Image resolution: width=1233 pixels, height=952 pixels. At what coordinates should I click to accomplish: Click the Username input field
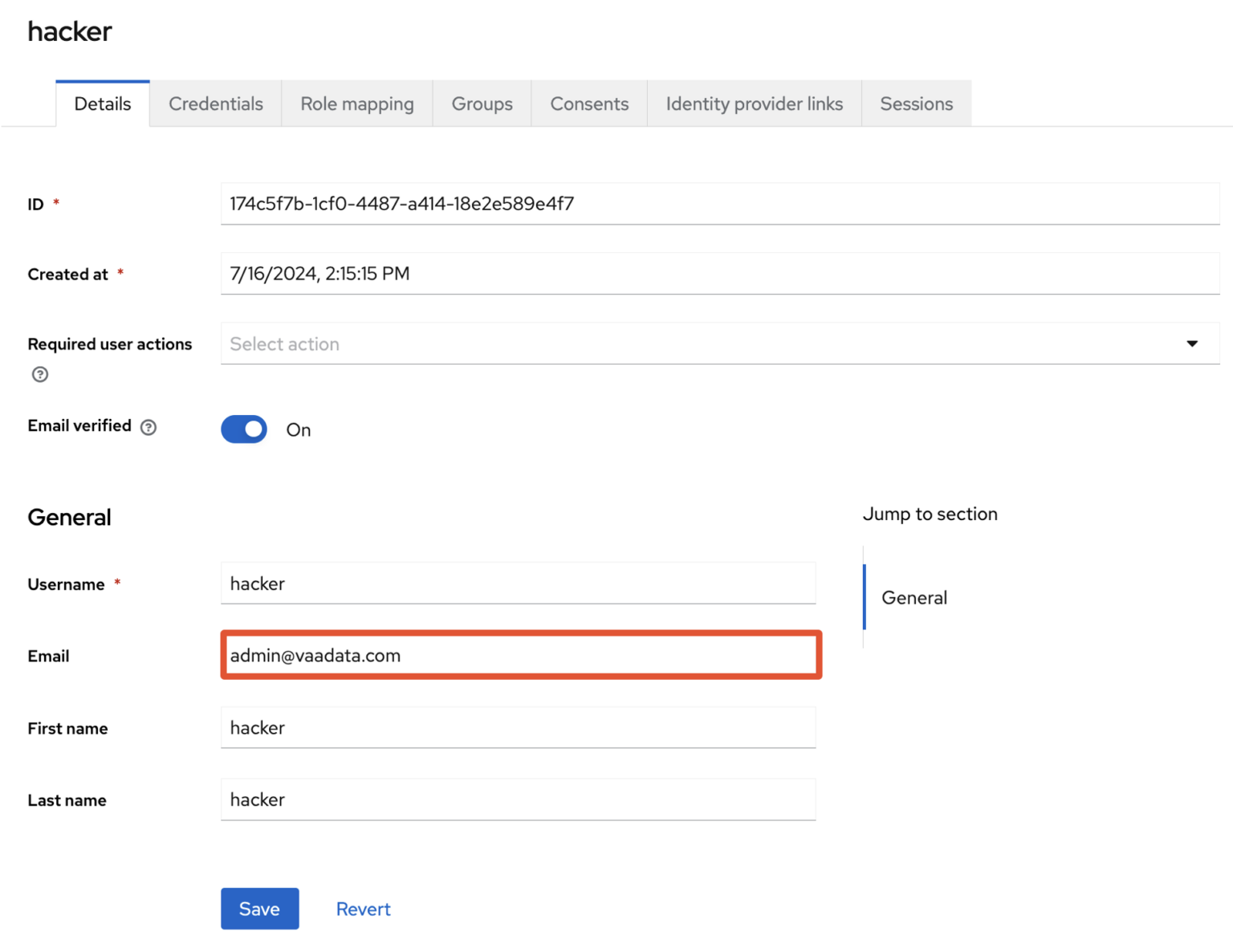coord(518,584)
